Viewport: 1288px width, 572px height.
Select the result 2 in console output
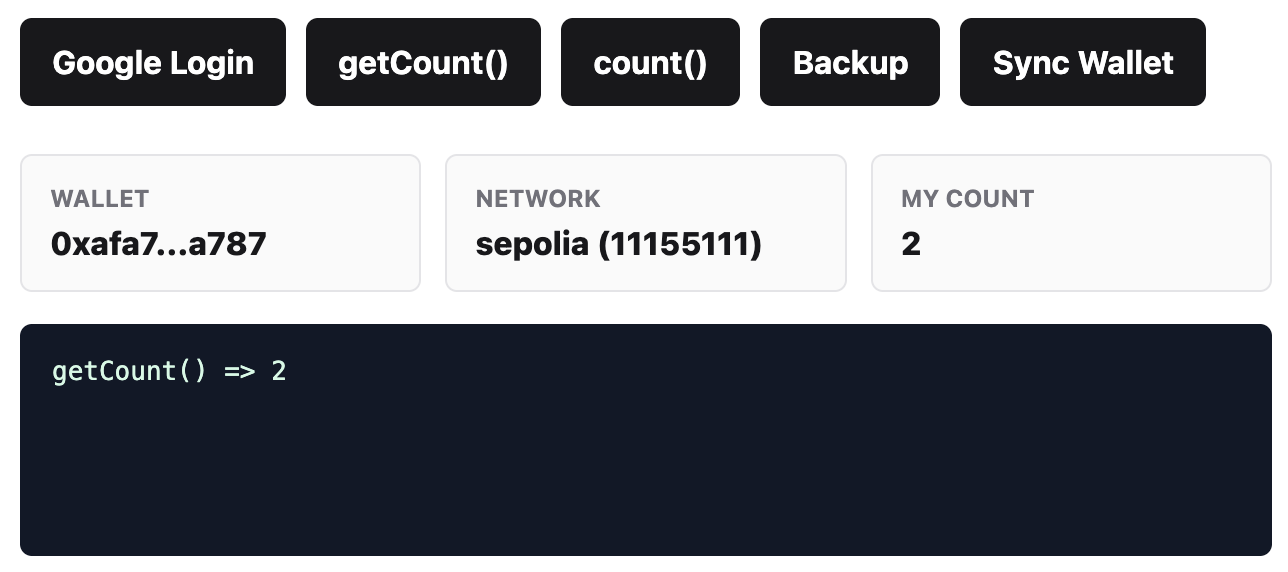click(279, 371)
